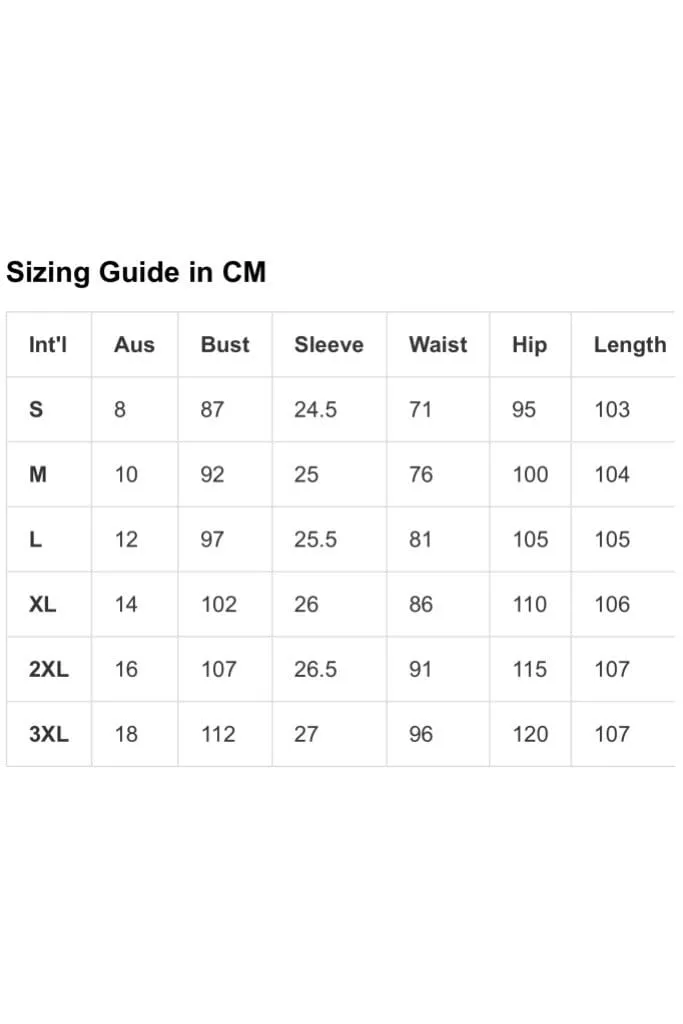Click the S size row label
Viewport: 683px width, 1024px height.
(x=36, y=409)
